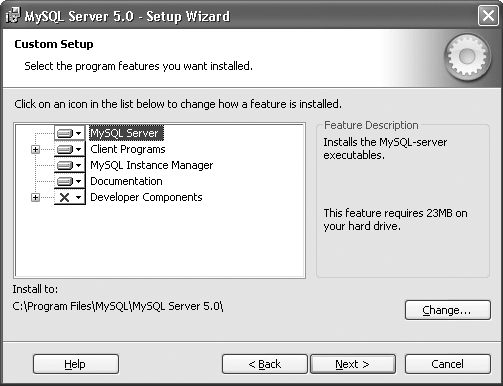The height and width of the screenshot is (386, 503).
Task: Select the Client Programs feature label
Action: click(128, 149)
